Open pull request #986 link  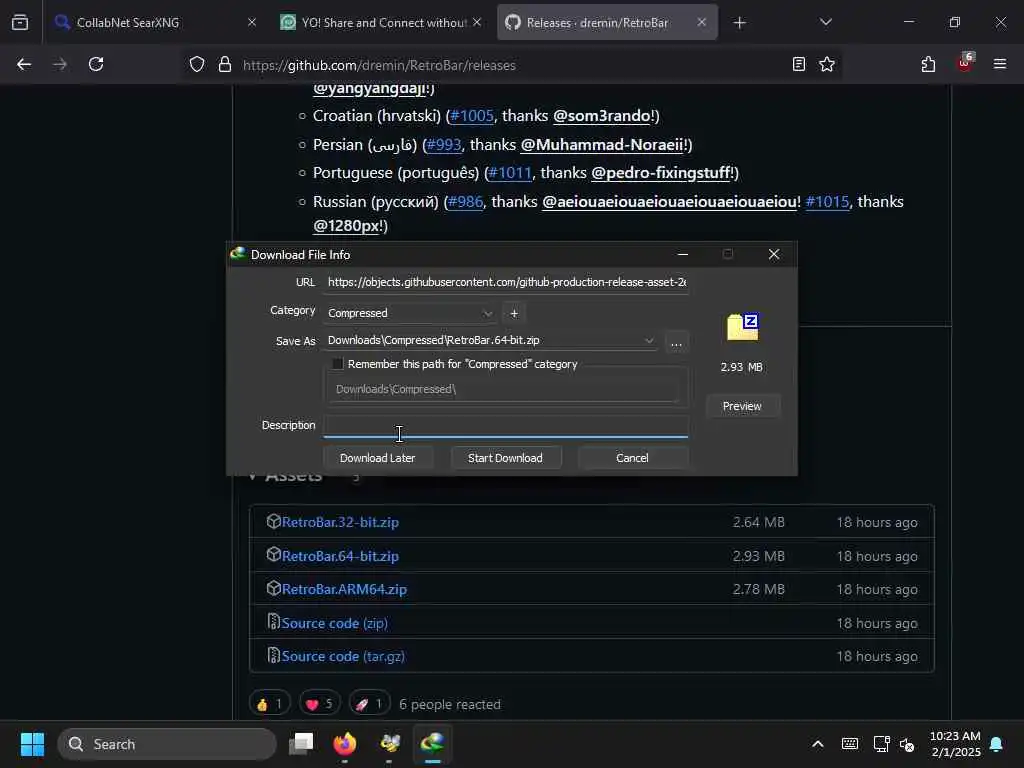(x=466, y=201)
